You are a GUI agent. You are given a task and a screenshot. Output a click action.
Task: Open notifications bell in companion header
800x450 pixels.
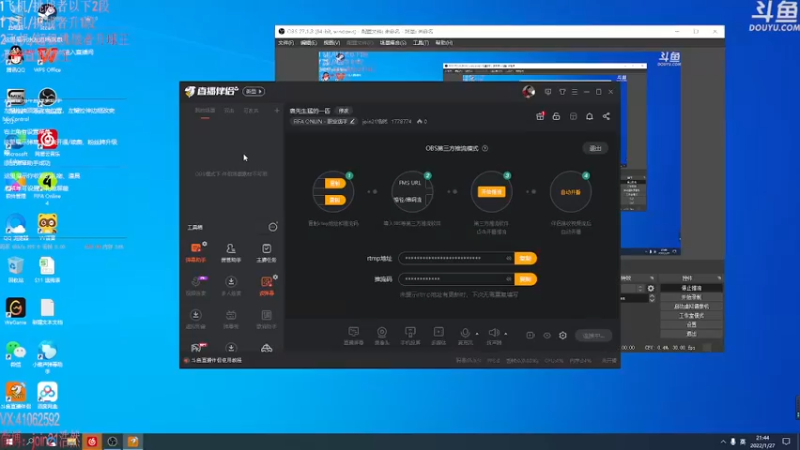589,116
